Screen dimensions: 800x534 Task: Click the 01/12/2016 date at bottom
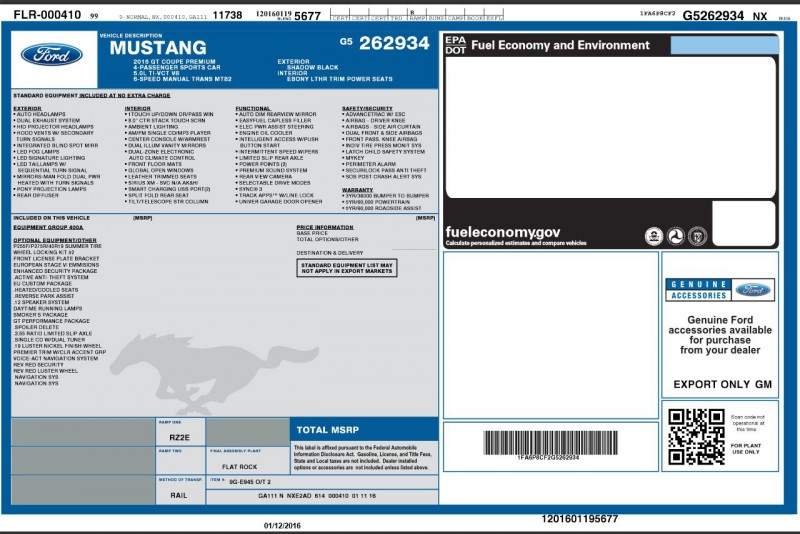click(282, 526)
